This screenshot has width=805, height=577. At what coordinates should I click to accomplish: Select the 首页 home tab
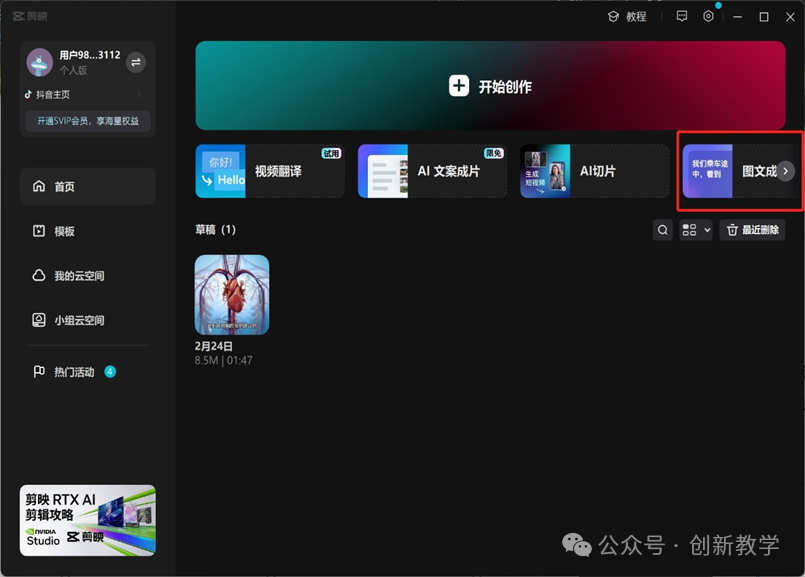(88, 186)
